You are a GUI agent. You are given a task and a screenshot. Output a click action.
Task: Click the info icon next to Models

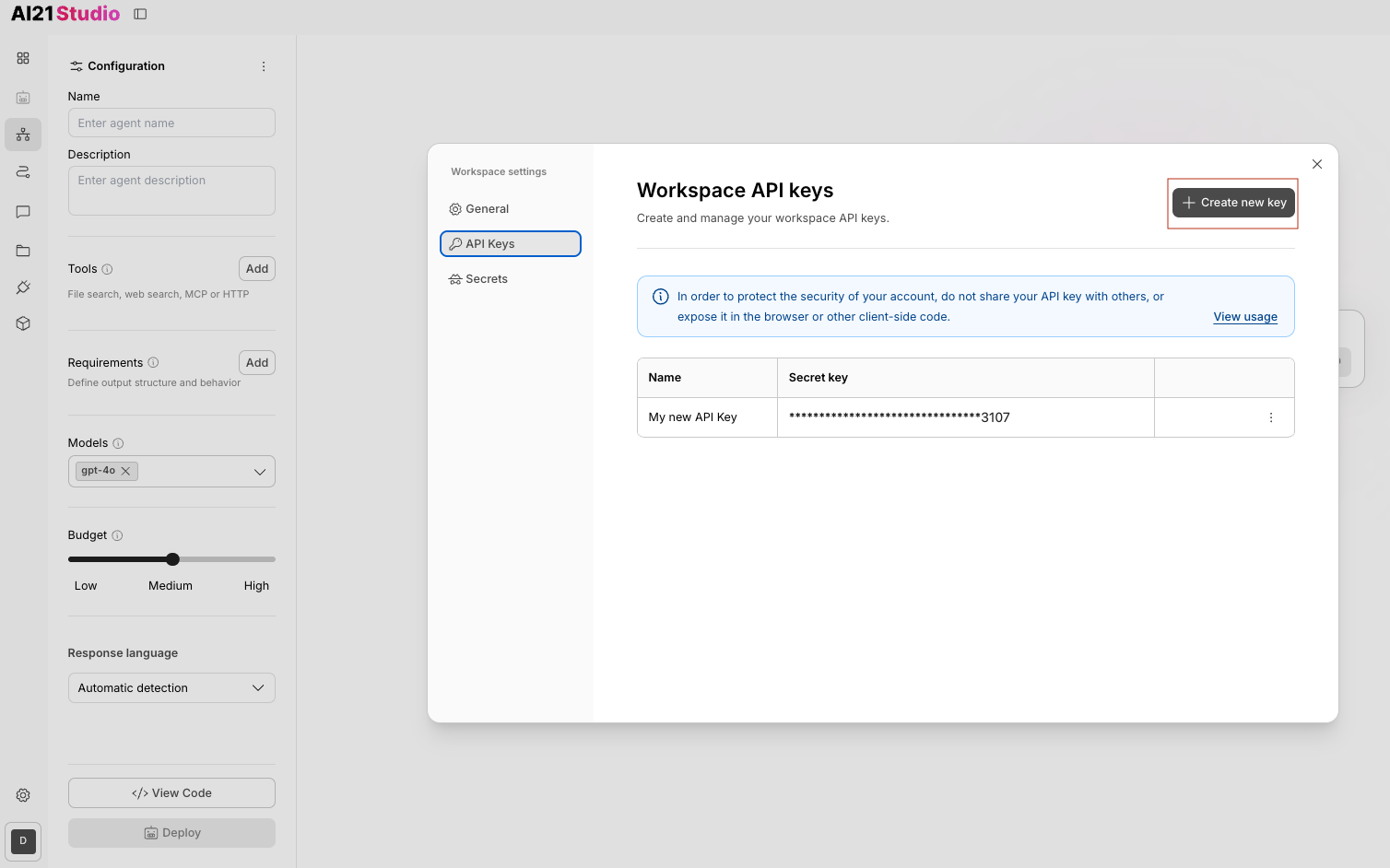[118, 443]
